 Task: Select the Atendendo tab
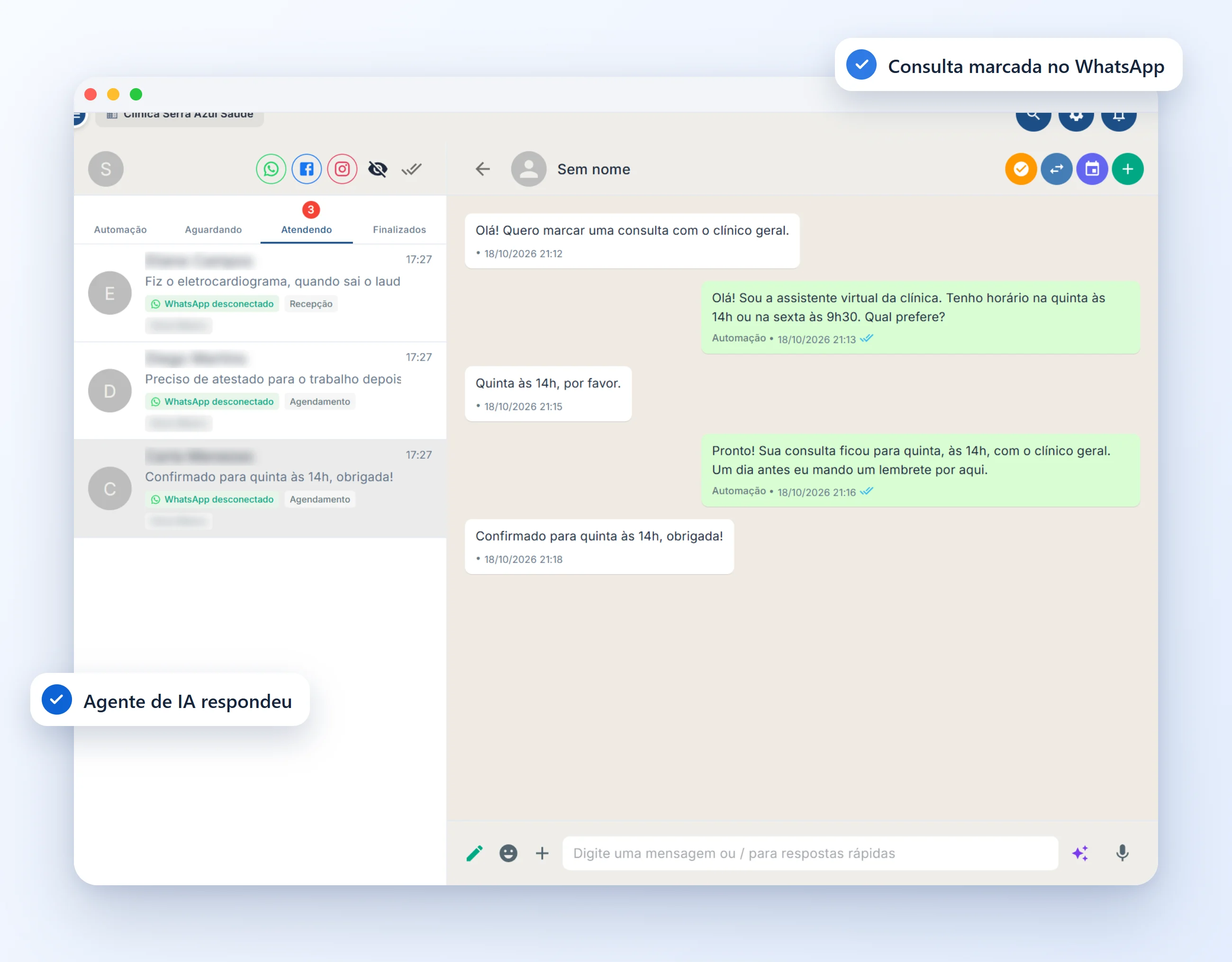(x=306, y=230)
